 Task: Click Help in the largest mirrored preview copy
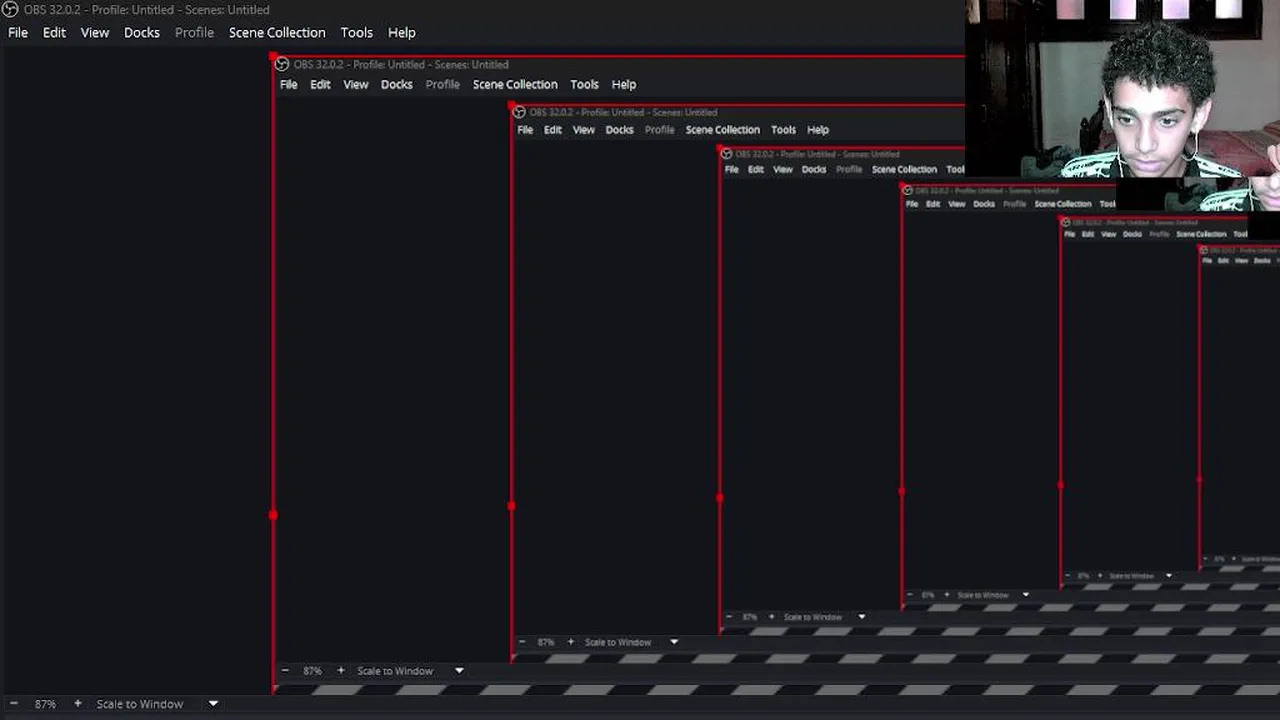point(624,84)
